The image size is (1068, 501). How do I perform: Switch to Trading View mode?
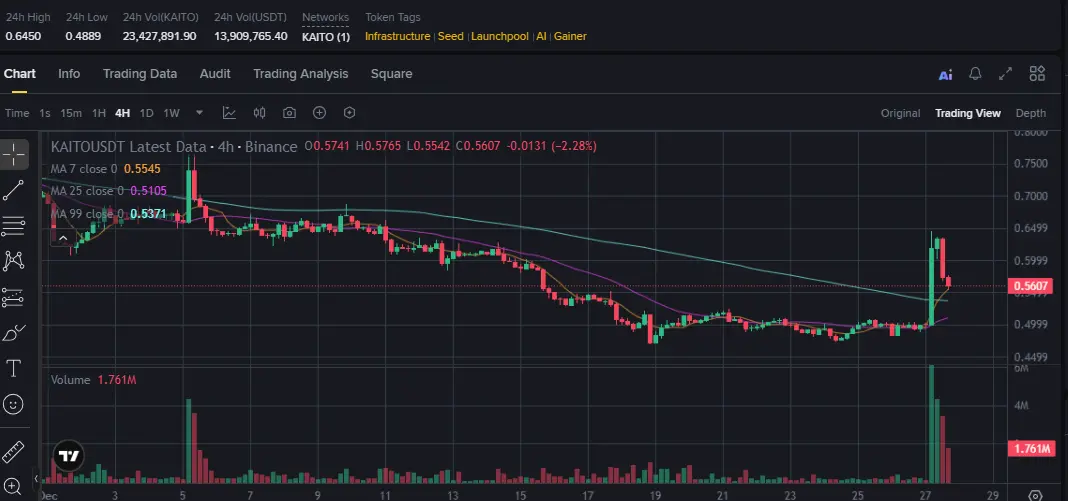(x=968, y=113)
